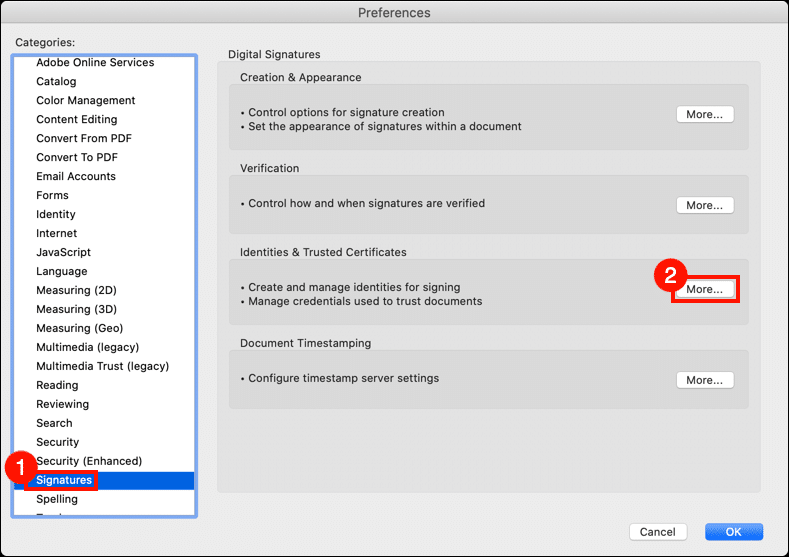Select Signatures in the Categories list

point(64,480)
